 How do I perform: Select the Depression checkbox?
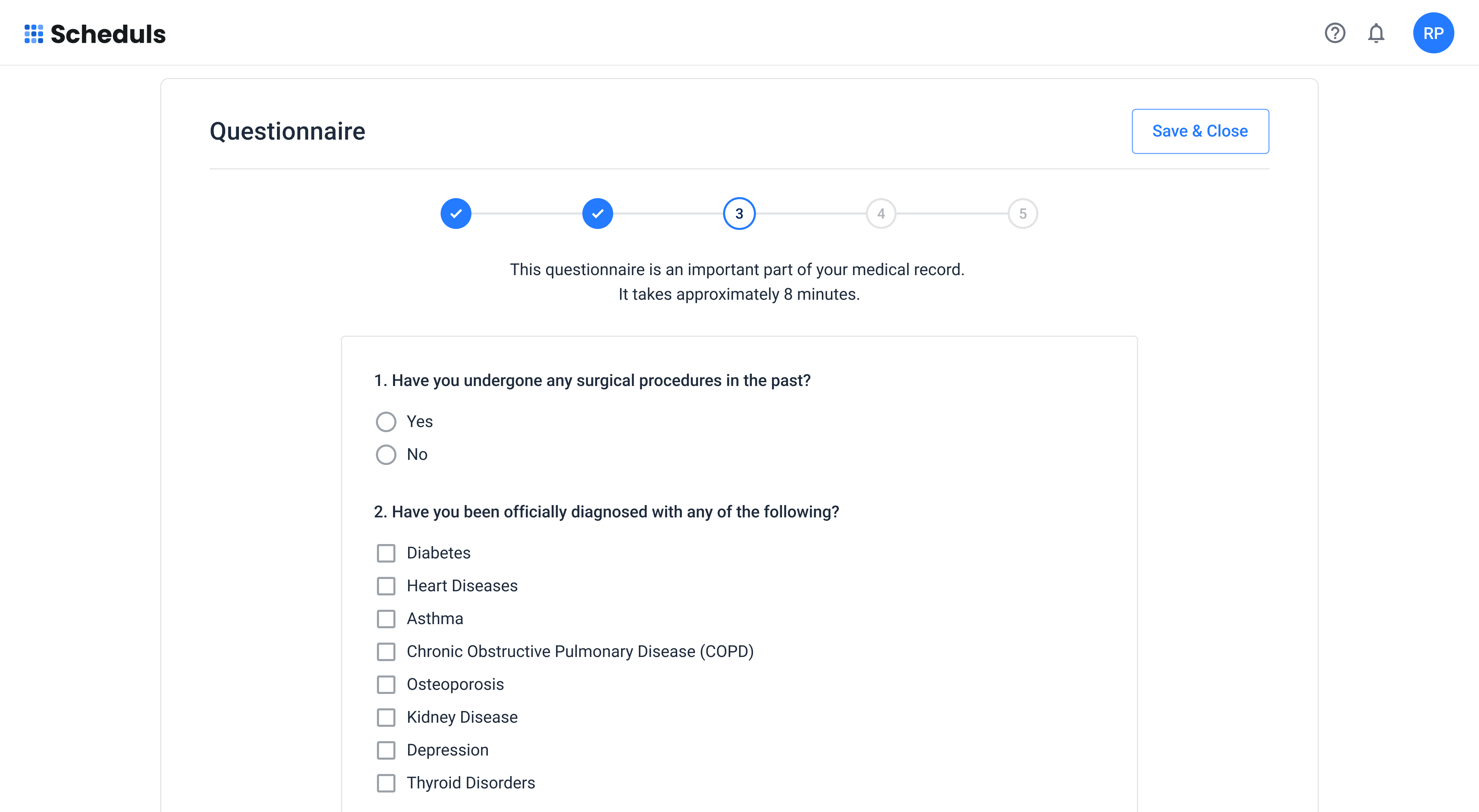coord(386,750)
